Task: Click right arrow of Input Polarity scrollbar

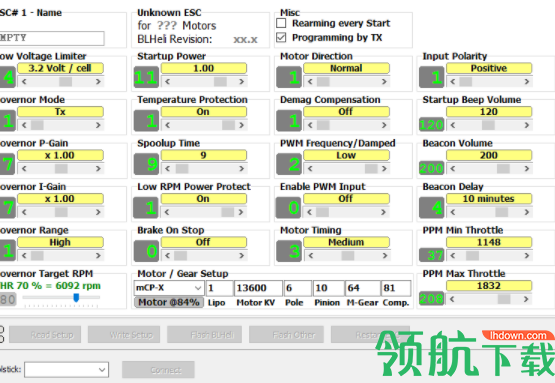Action: pyautogui.click(x=527, y=82)
